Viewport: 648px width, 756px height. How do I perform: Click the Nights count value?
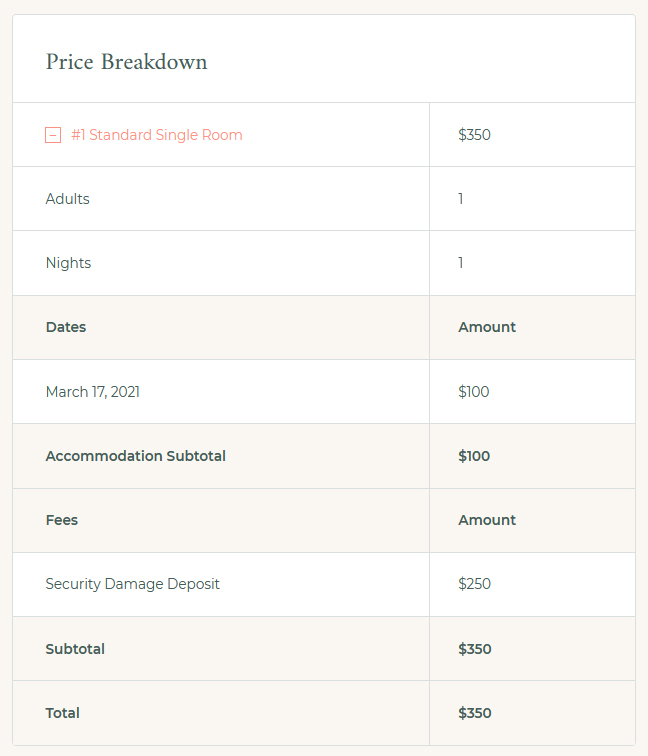pos(460,263)
